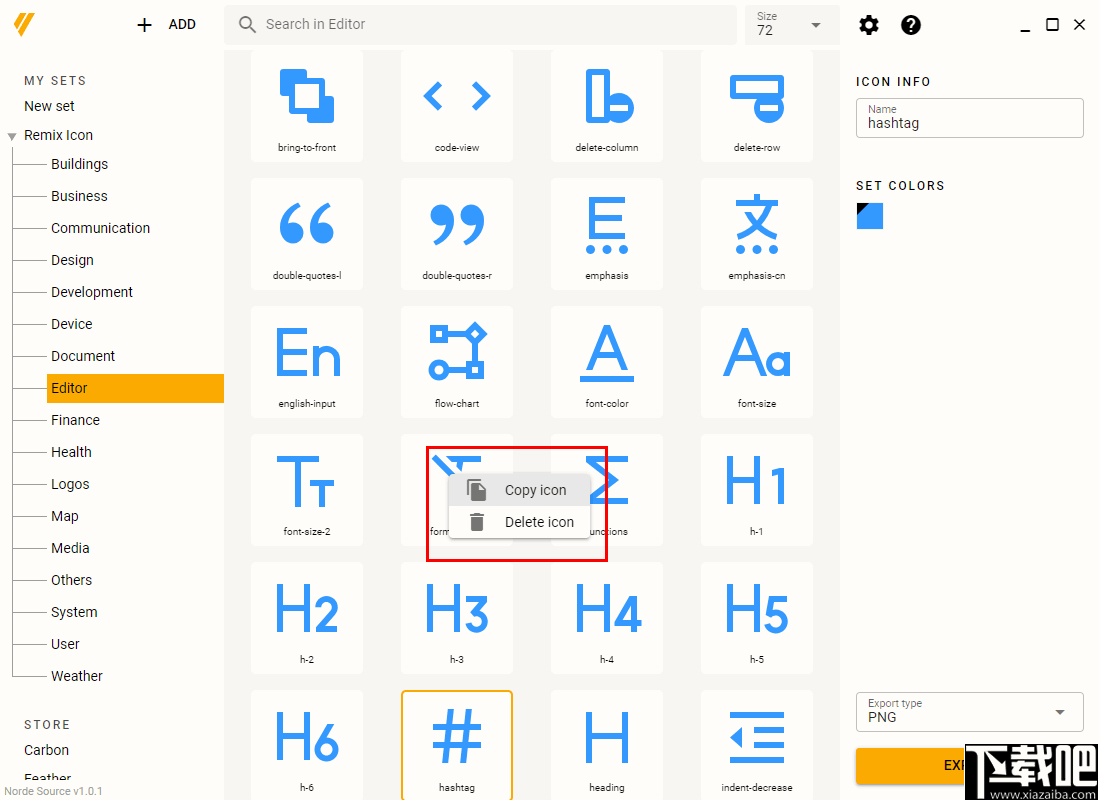Screen dimensions: 1100x800
Task: Open the settings gear icon
Action: (868, 25)
